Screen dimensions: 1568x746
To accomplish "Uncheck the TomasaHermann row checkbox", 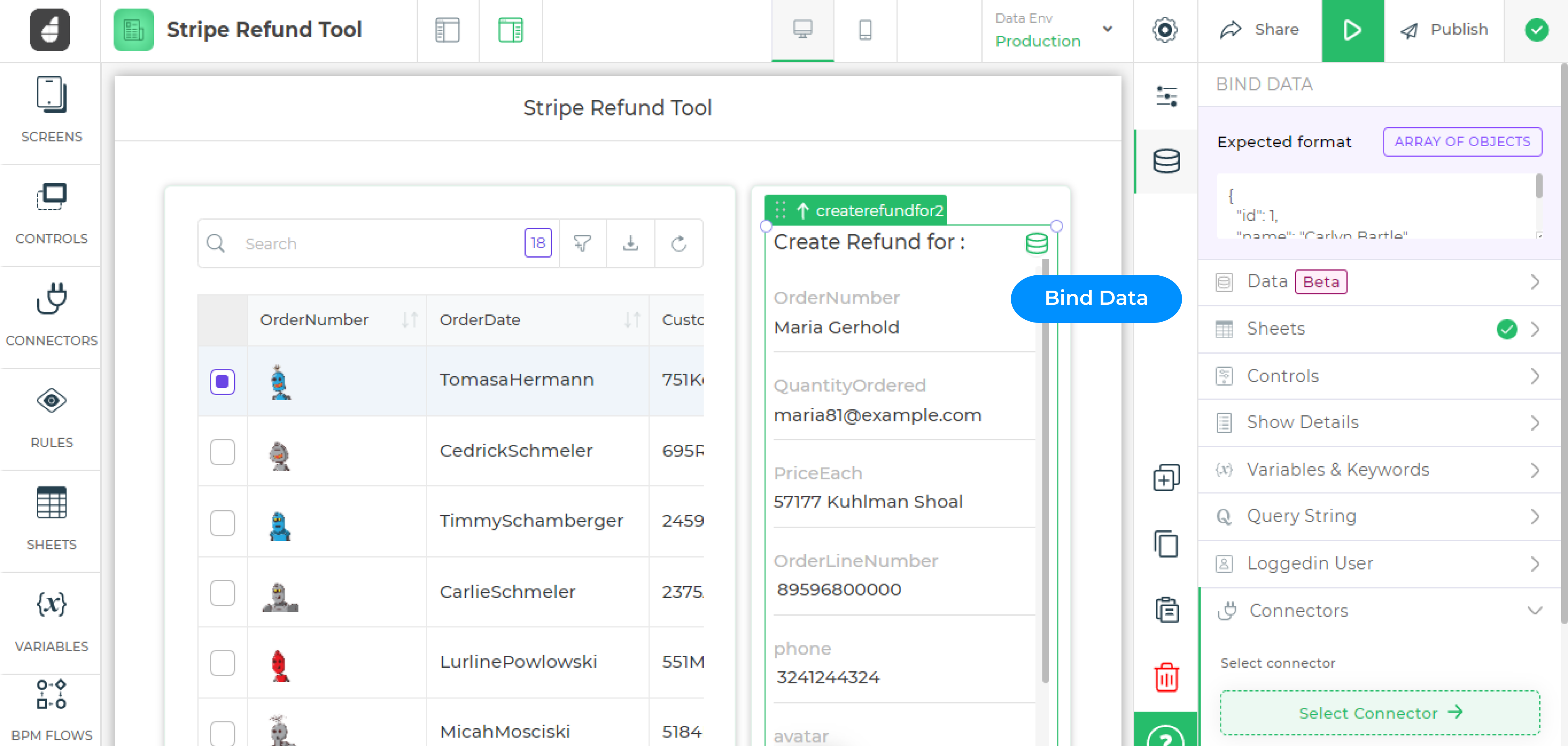I will click(x=222, y=381).
